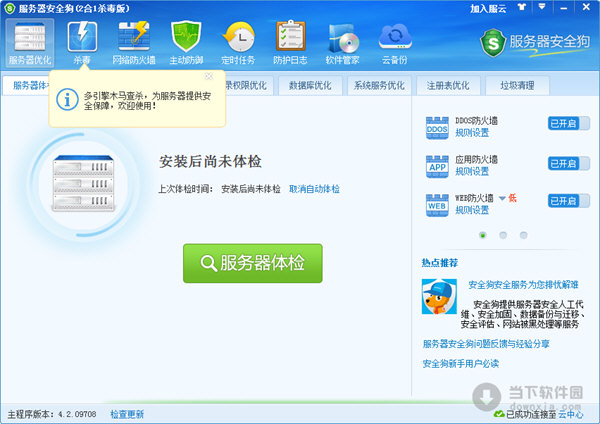The width and height of the screenshot is (600, 424).
Task: Click the 热点推荐 heading
Action: pyautogui.click(x=439, y=263)
